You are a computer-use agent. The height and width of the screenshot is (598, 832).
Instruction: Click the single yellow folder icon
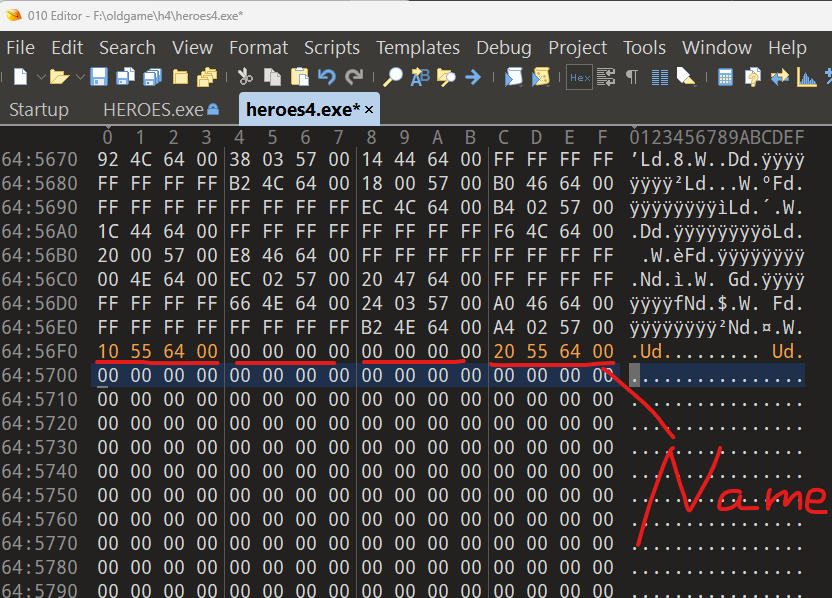pos(180,77)
